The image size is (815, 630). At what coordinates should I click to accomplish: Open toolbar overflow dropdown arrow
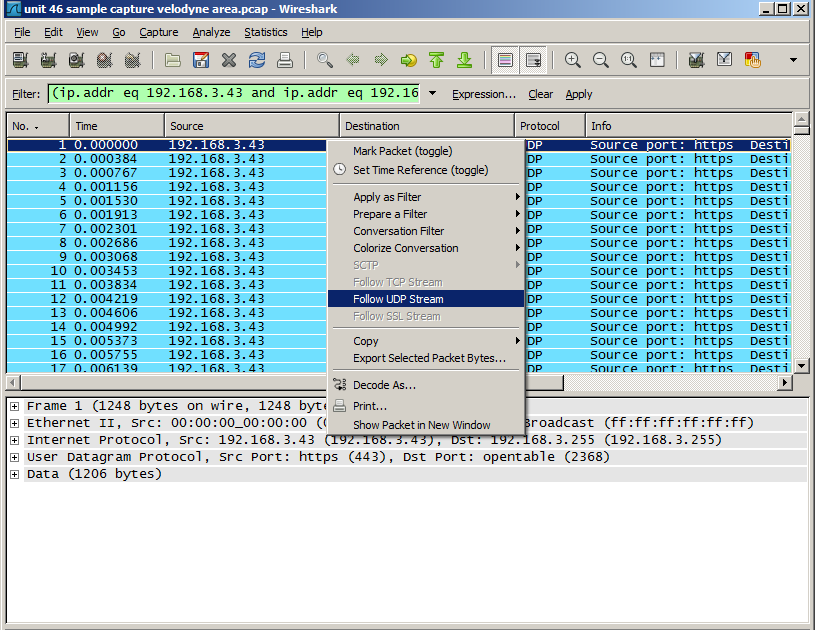tap(794, 60)
